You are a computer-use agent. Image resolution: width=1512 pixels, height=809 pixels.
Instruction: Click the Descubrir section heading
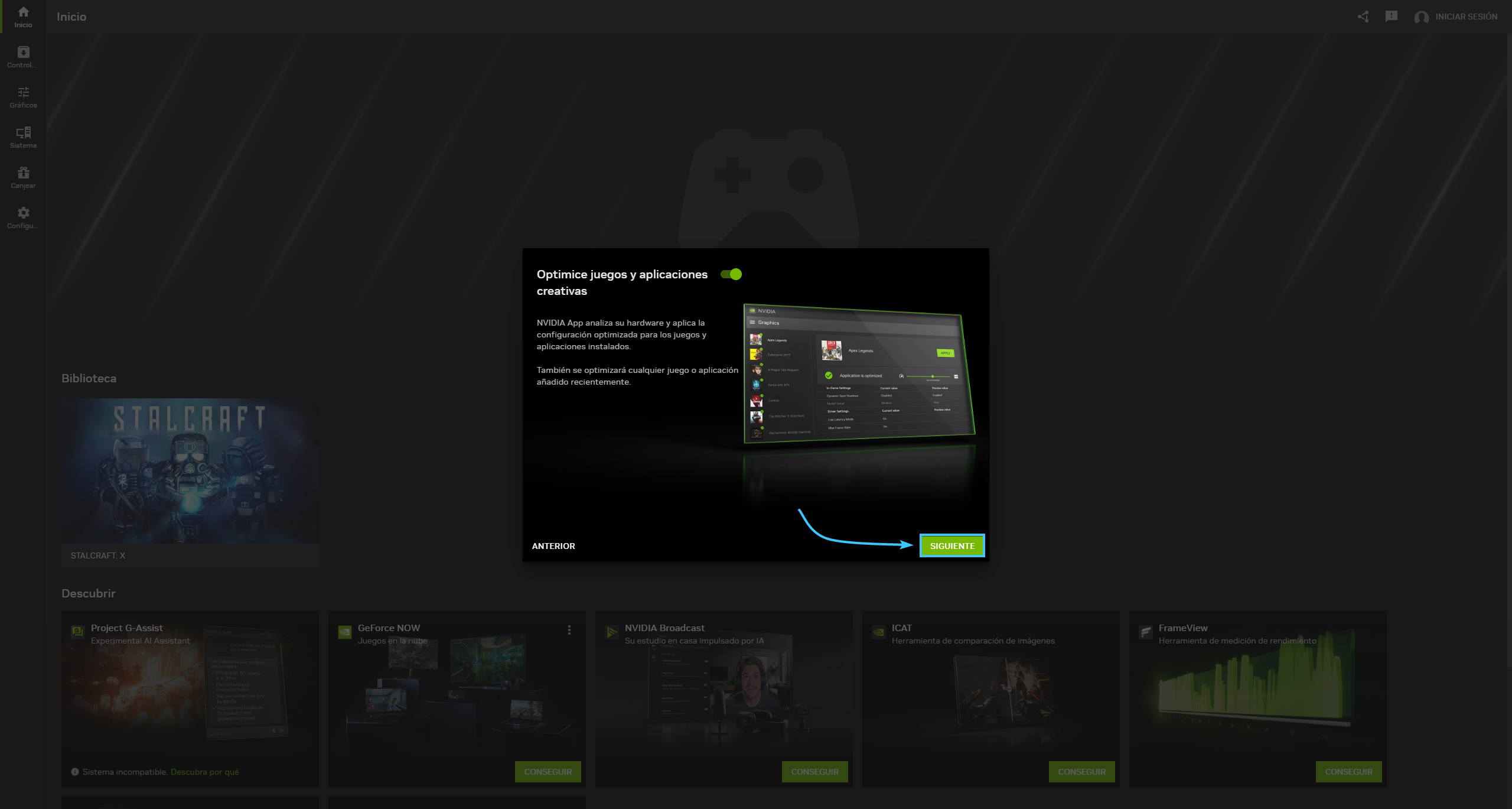(89, 593)
